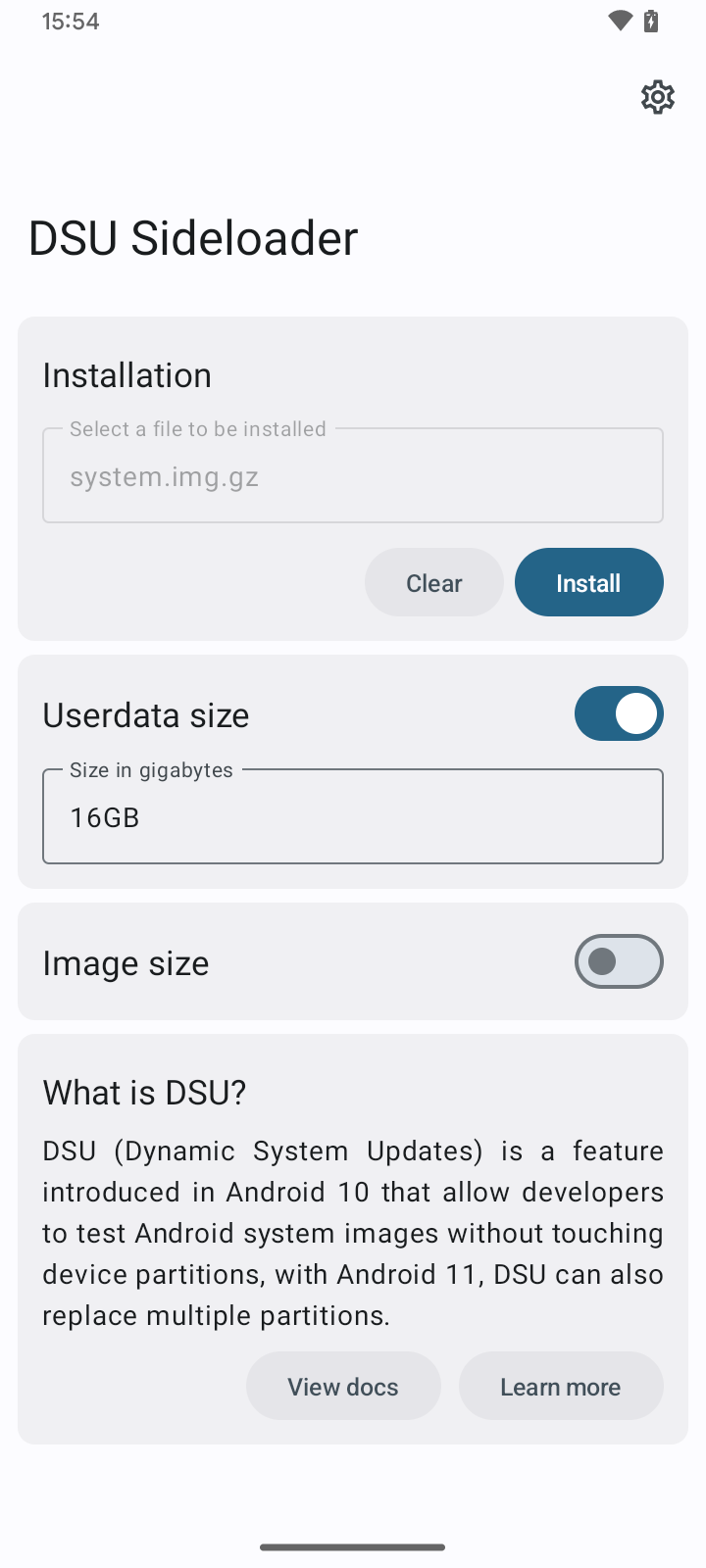This screenshot has height=1568, width=706.
Task: Focus the 16GB size input field
Action: point(353,817)
